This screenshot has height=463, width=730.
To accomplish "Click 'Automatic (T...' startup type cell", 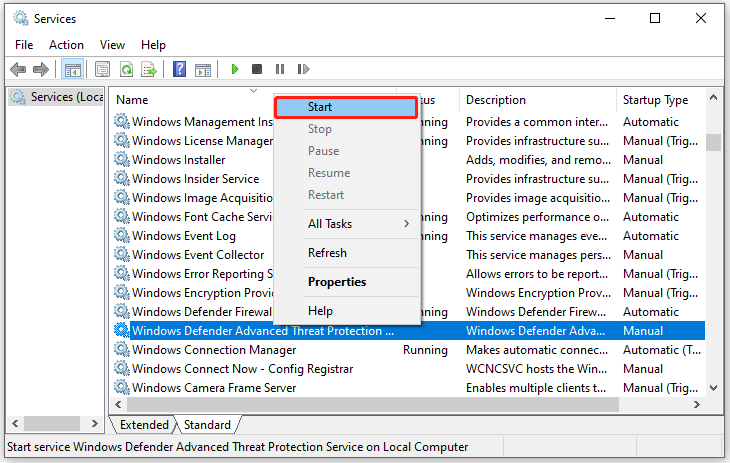I will (x=662, y=350).
